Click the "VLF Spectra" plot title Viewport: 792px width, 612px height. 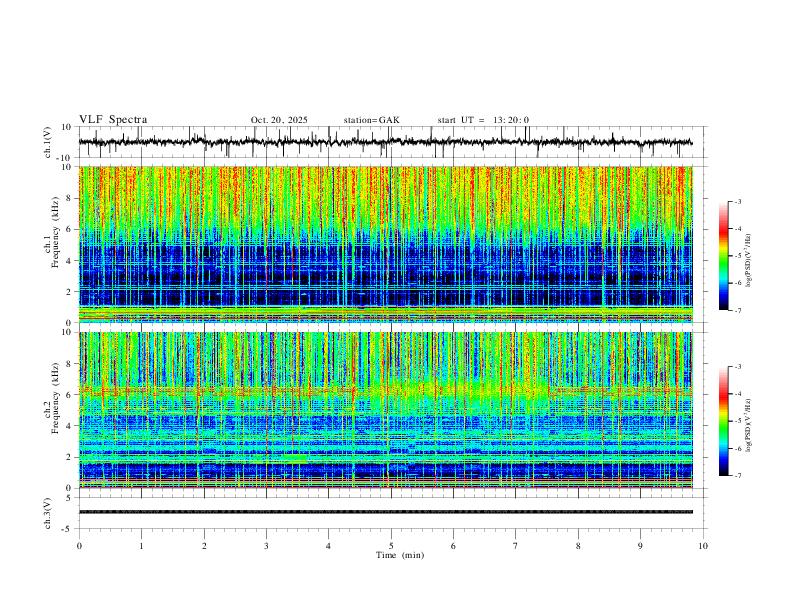113,120
